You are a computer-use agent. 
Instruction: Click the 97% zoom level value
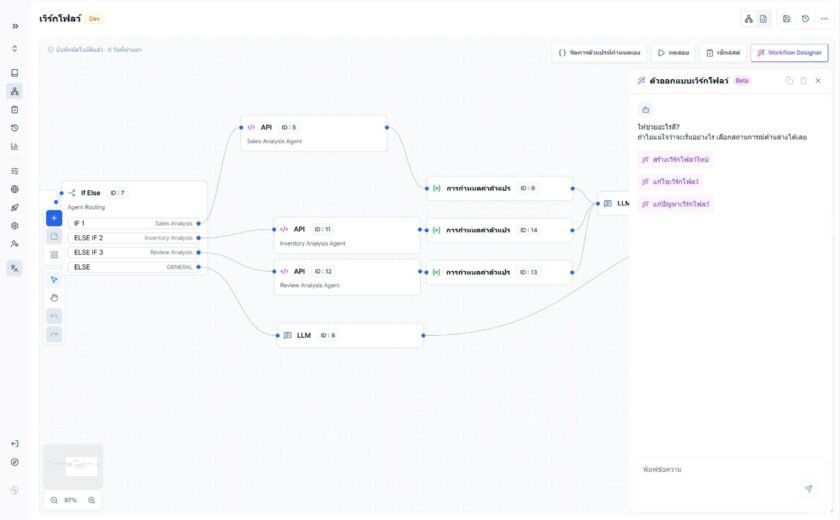pyautogui.click(x=71, y=500)
